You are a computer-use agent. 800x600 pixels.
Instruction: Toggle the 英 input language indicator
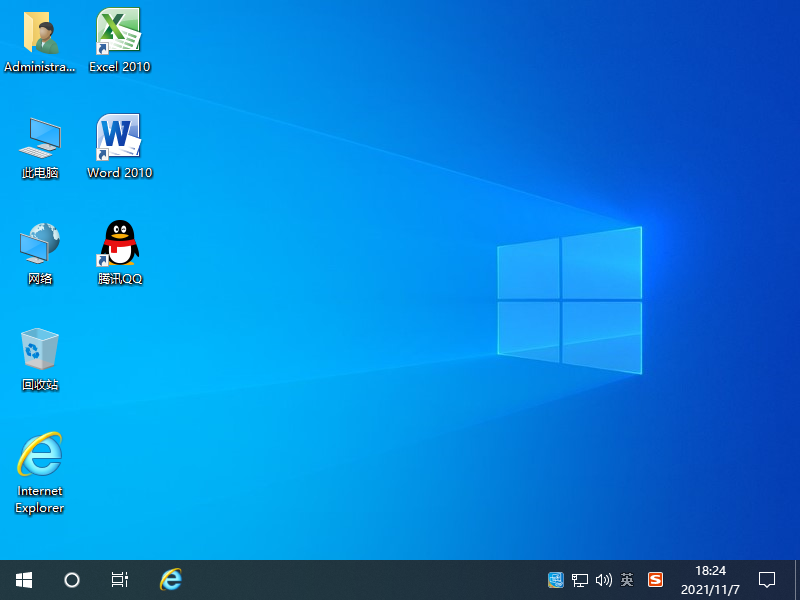click(627, 579)
